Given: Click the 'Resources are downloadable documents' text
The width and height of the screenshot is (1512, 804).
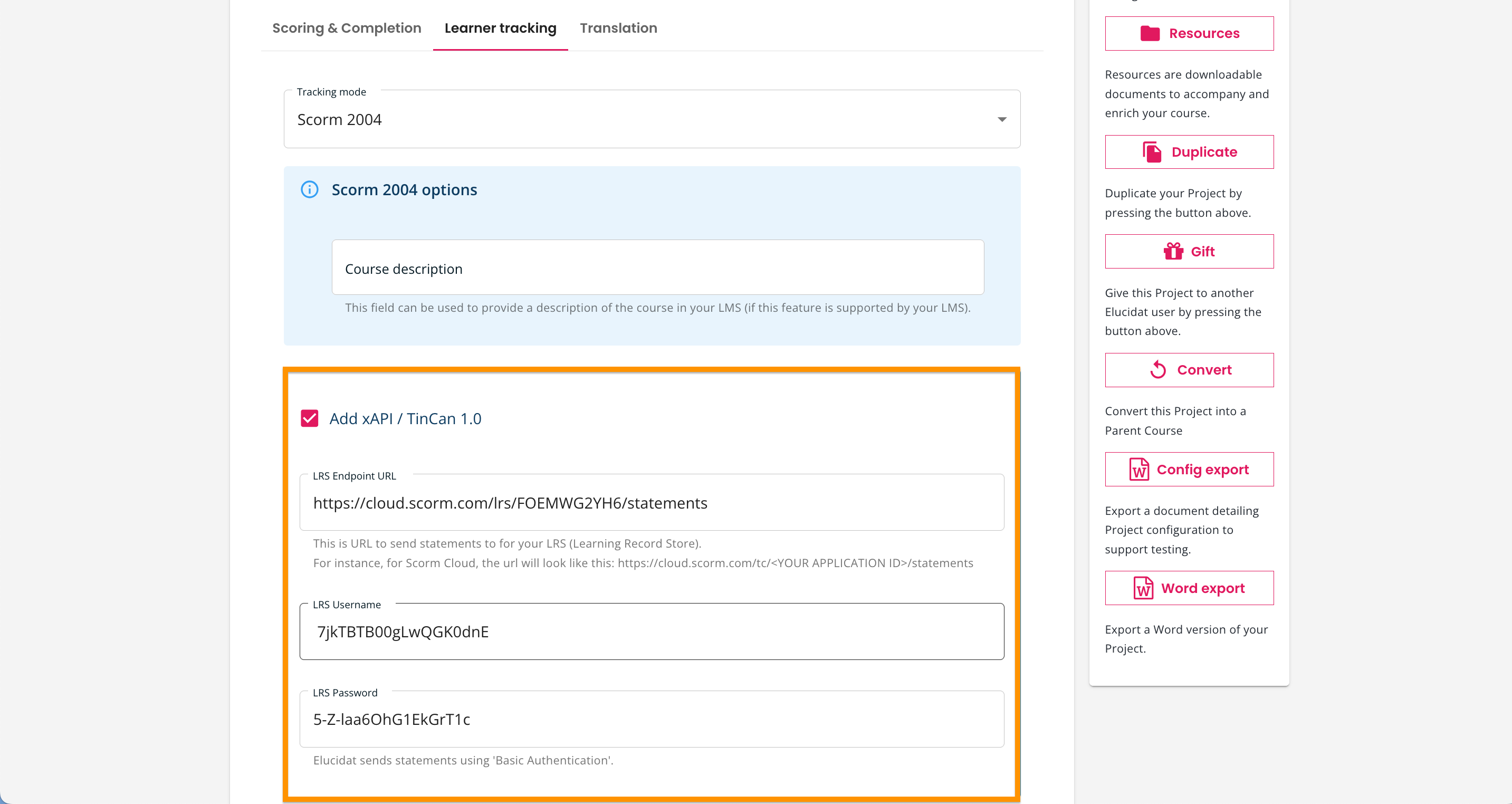Looking at the screenshot, I should coord(1187,94).
